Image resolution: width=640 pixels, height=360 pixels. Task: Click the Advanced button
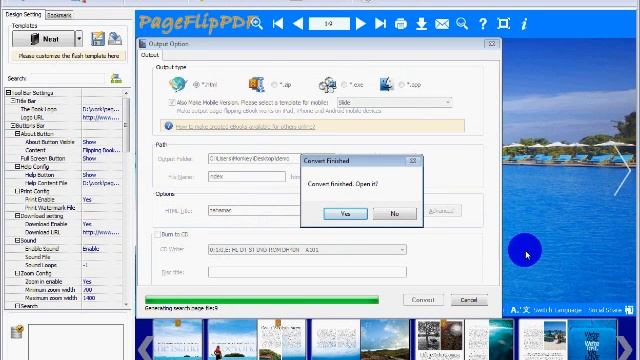point(443,211)
